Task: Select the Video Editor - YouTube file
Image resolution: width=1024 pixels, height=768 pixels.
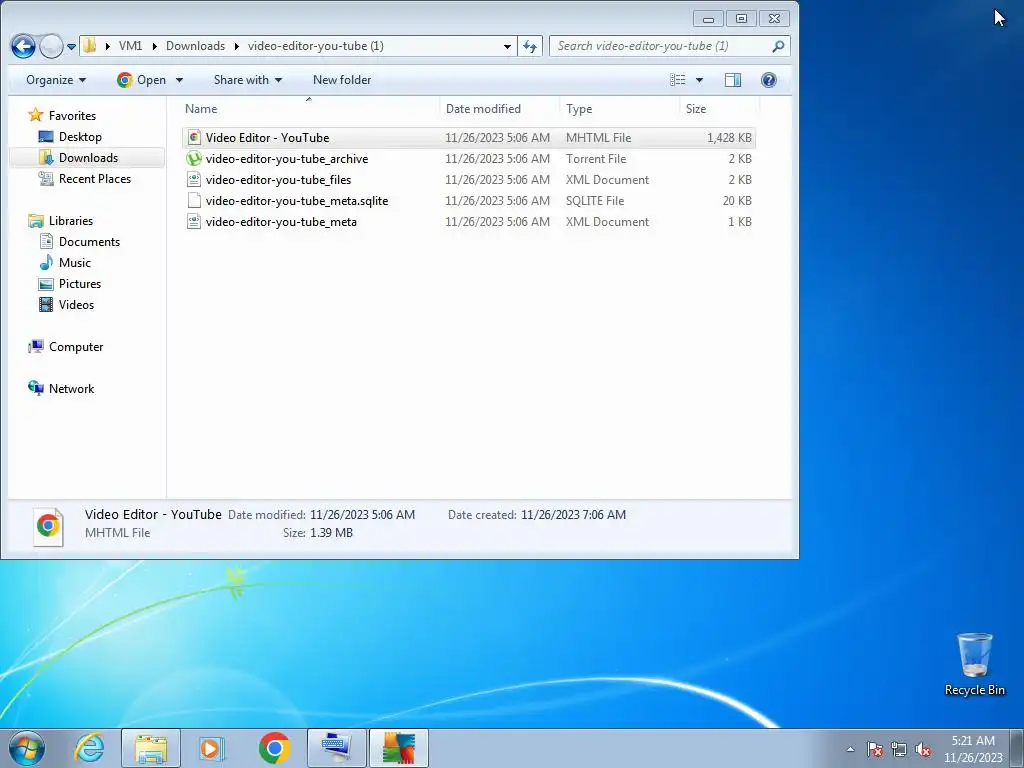Action: (x=468, y=138)
